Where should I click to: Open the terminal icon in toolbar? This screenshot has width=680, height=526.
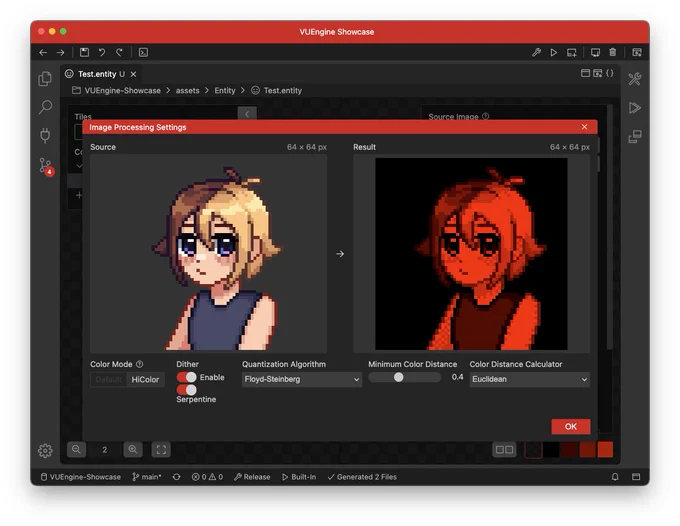(143, 52)
